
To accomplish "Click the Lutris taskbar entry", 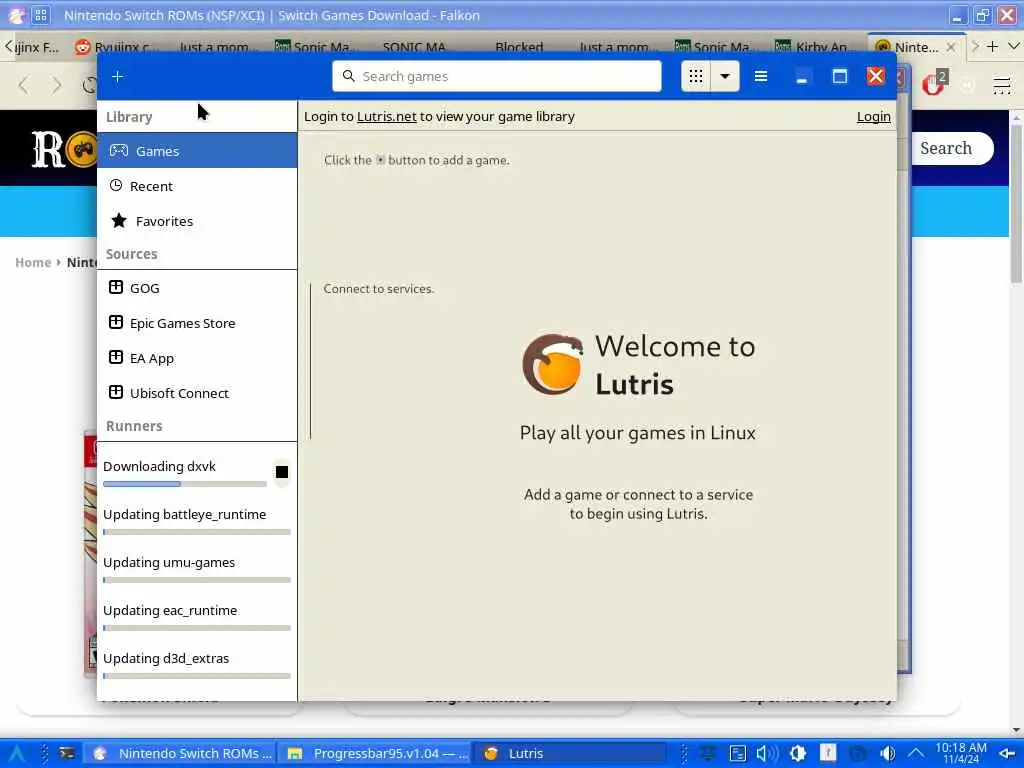I will pos(568,754).
